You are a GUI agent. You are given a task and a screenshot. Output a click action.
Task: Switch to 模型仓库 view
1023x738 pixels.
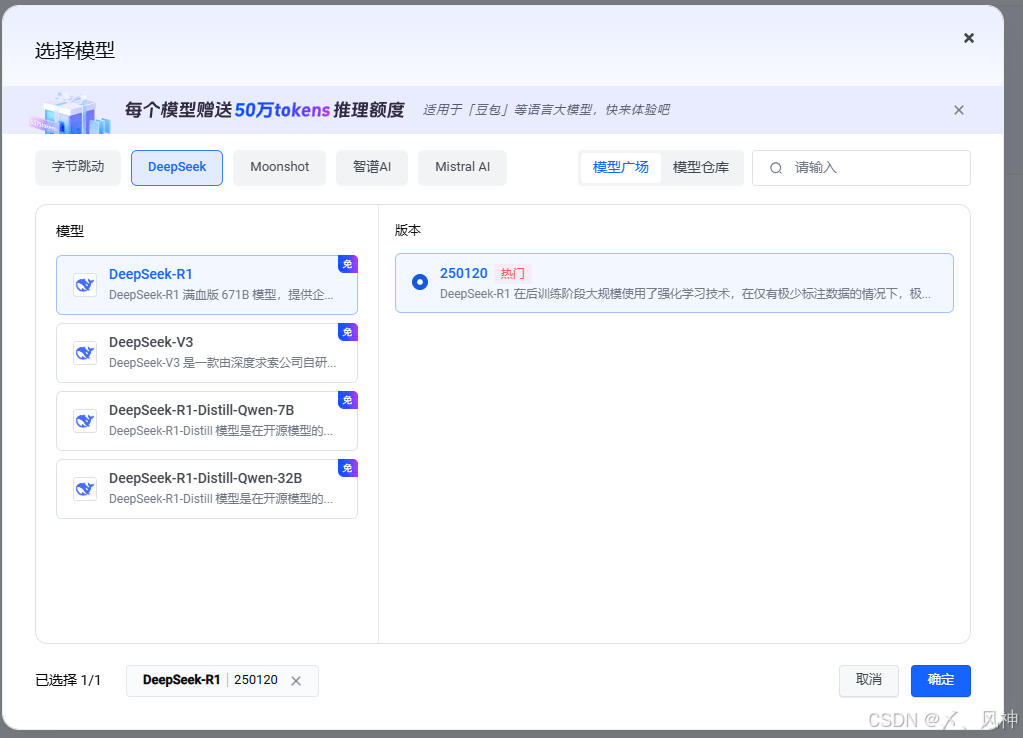coord(701,168)
